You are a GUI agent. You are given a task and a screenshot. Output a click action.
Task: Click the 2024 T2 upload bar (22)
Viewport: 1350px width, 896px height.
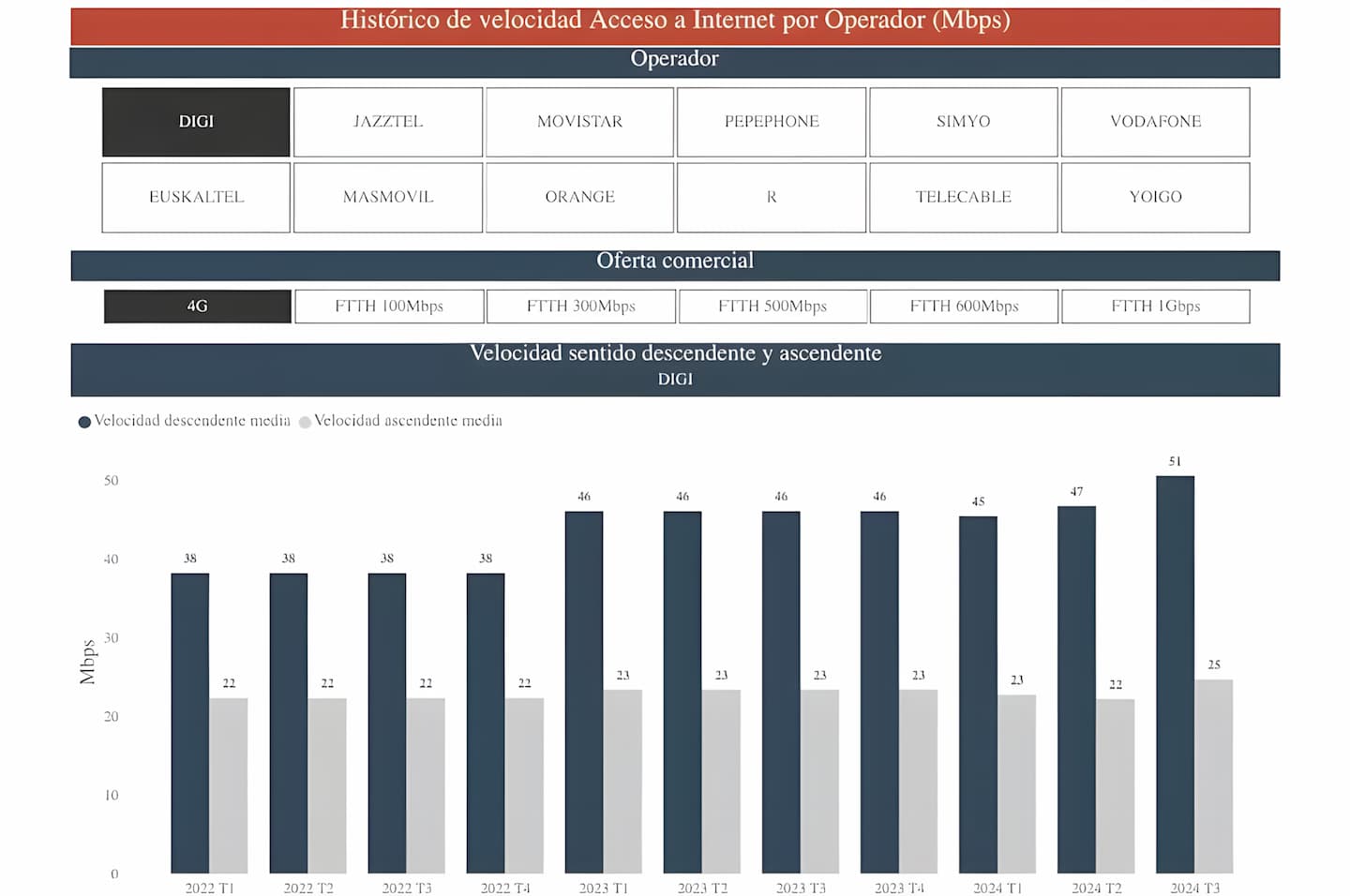(1116, 786)
